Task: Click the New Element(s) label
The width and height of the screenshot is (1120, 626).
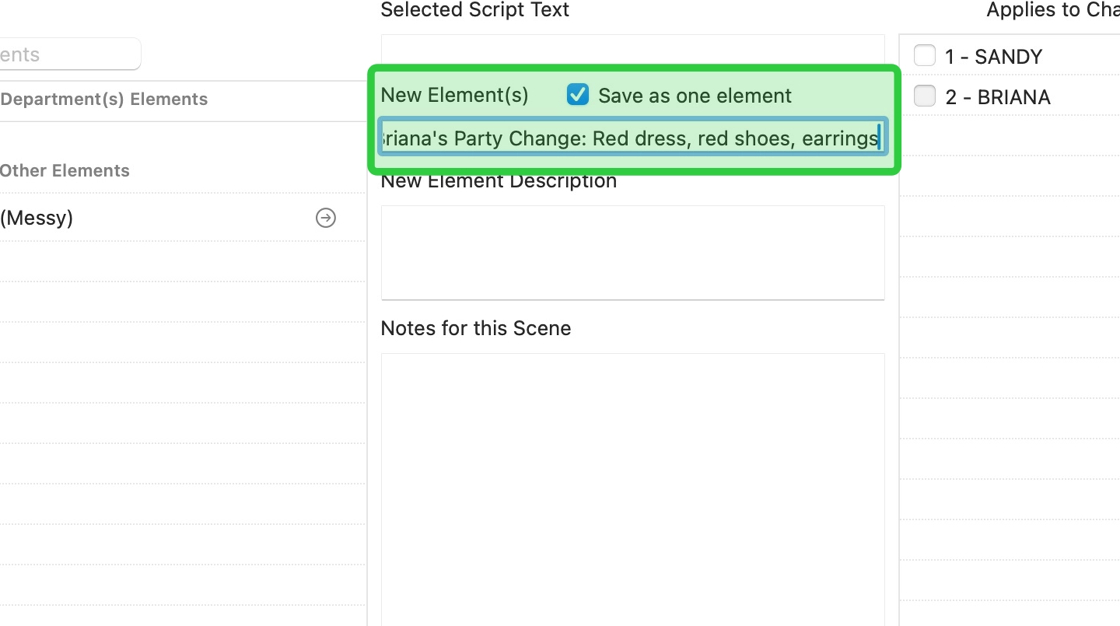Action: [454, 95]
